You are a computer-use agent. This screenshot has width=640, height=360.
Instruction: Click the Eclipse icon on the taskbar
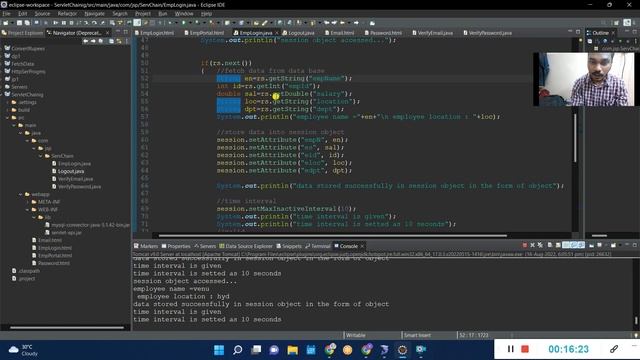[x=402, y=350]
